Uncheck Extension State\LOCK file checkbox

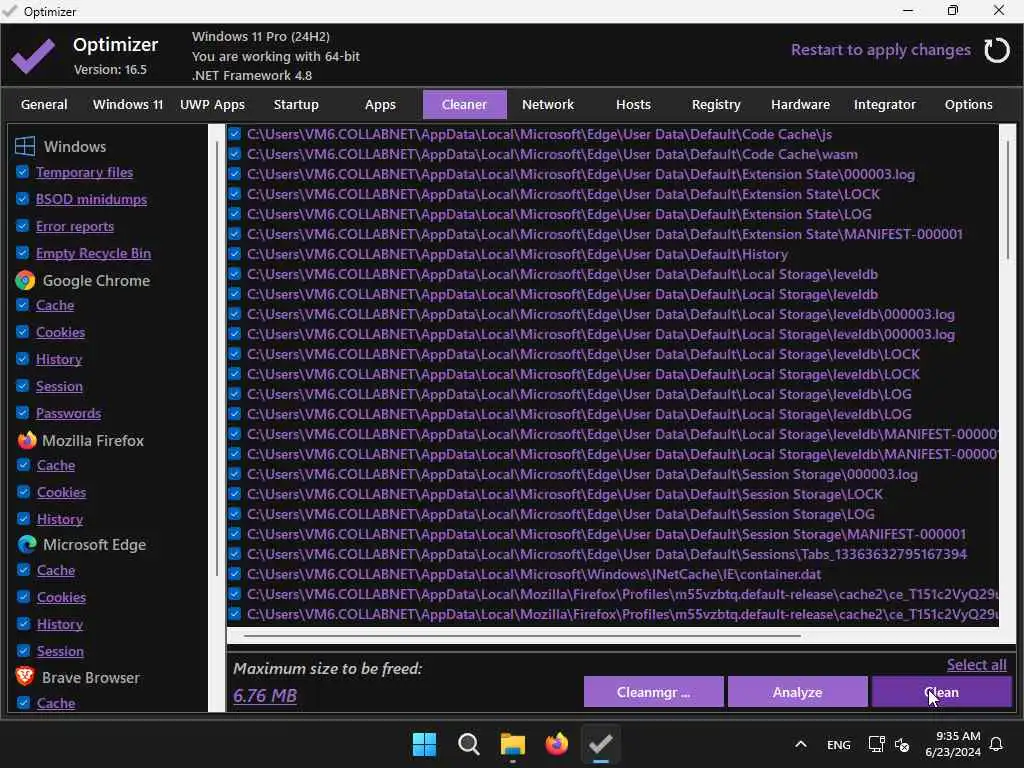click(x=234, y=194)
